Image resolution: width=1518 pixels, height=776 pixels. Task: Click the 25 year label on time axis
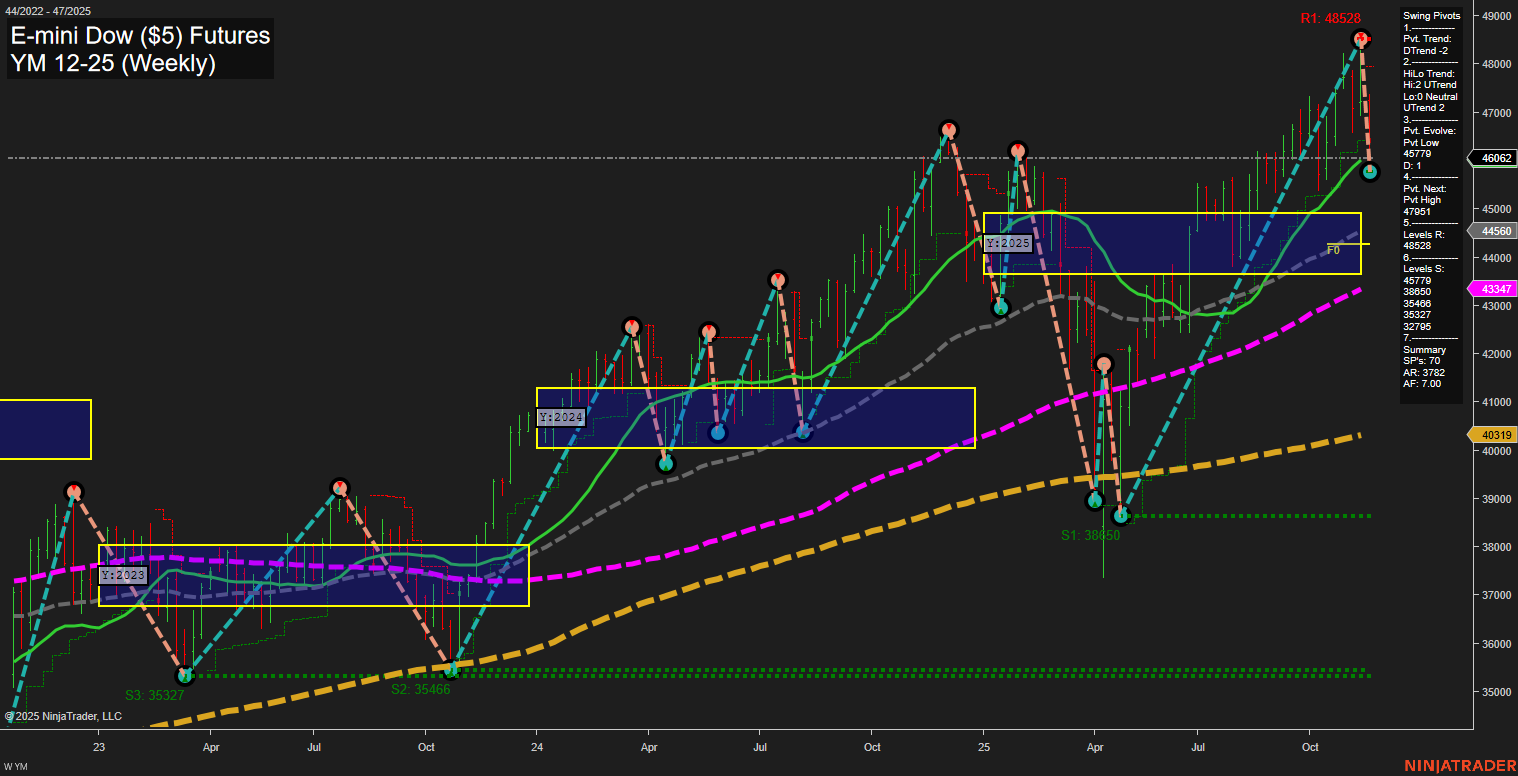[984, 747]
